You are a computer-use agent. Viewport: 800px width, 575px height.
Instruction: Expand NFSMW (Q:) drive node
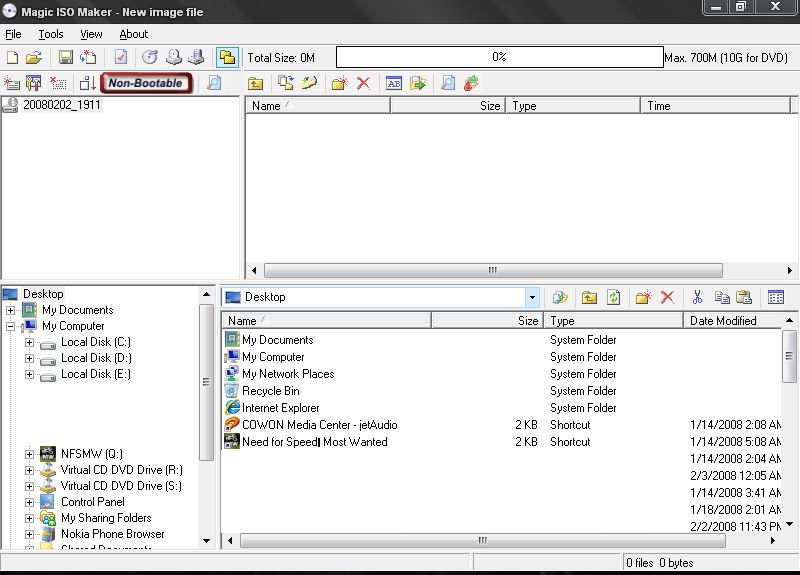tap(30, 454)
